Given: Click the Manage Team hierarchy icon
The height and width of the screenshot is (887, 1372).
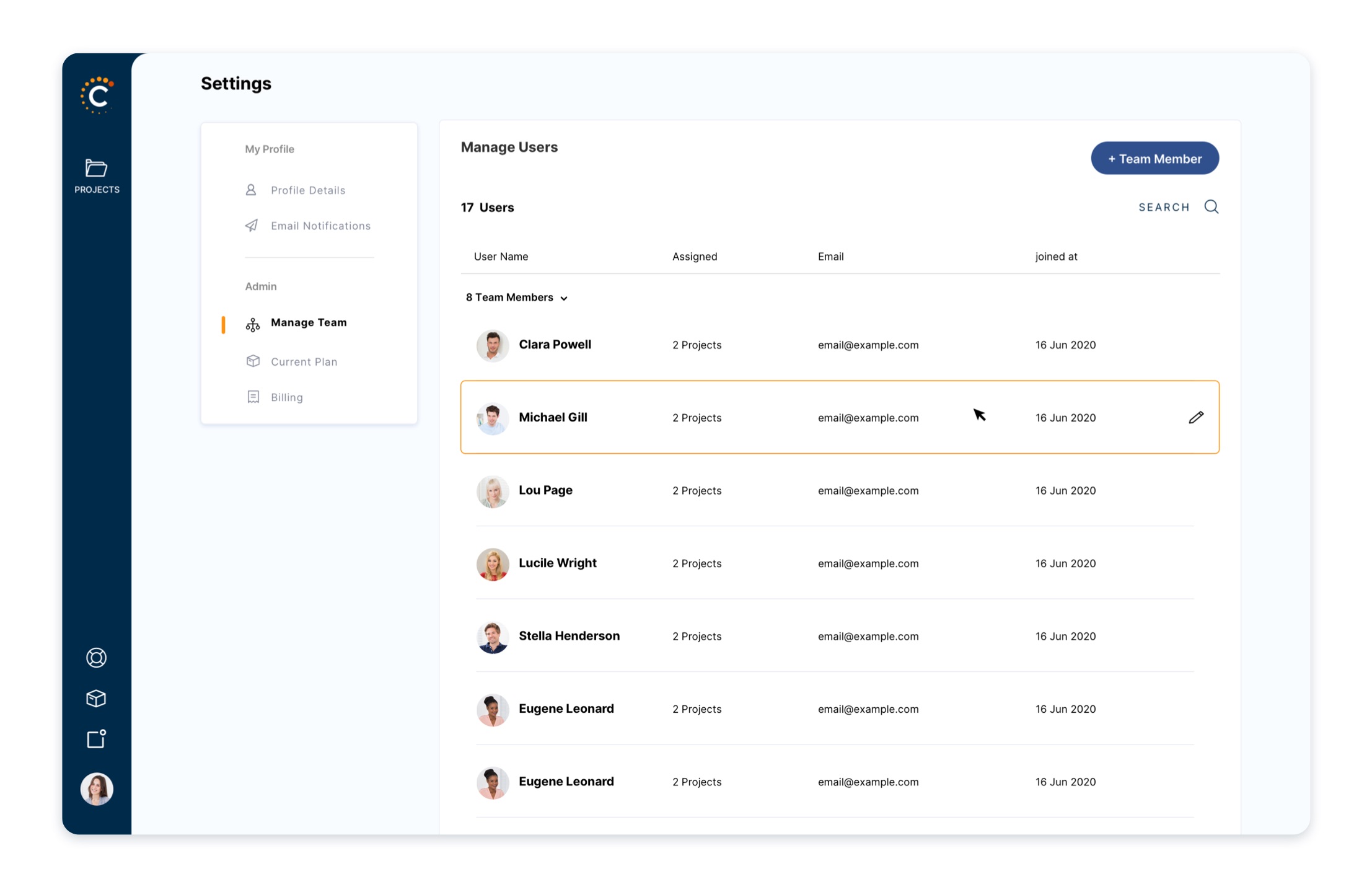Looking at the screenshot, I should tap(253, 324).
